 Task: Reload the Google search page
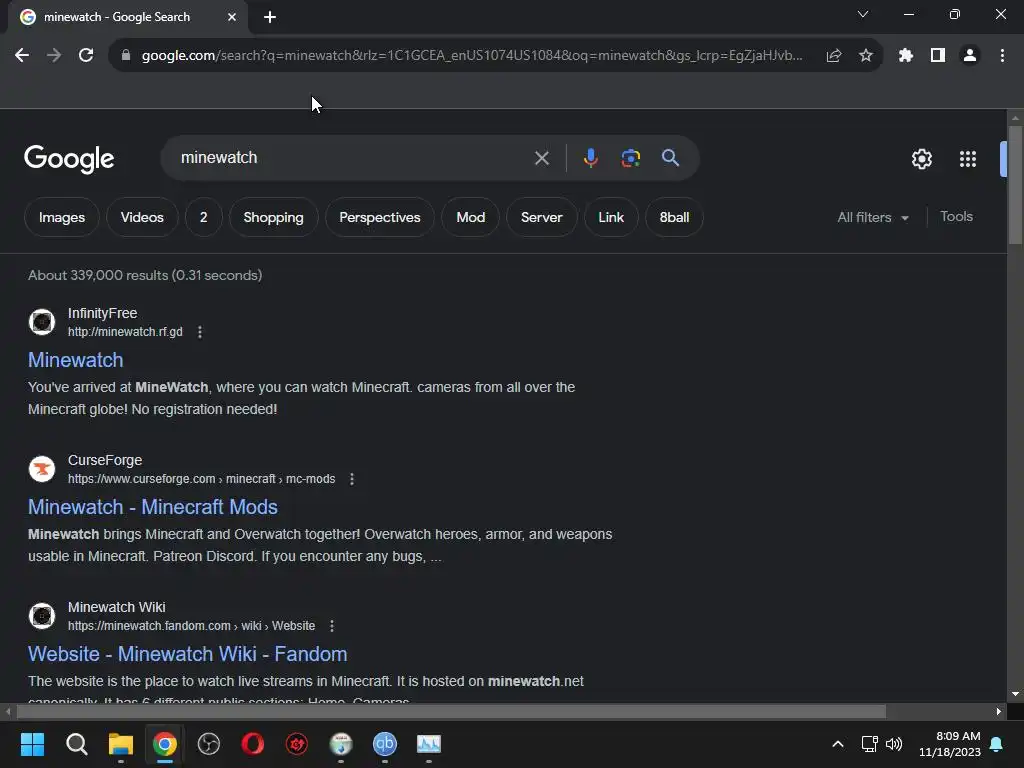86,56
